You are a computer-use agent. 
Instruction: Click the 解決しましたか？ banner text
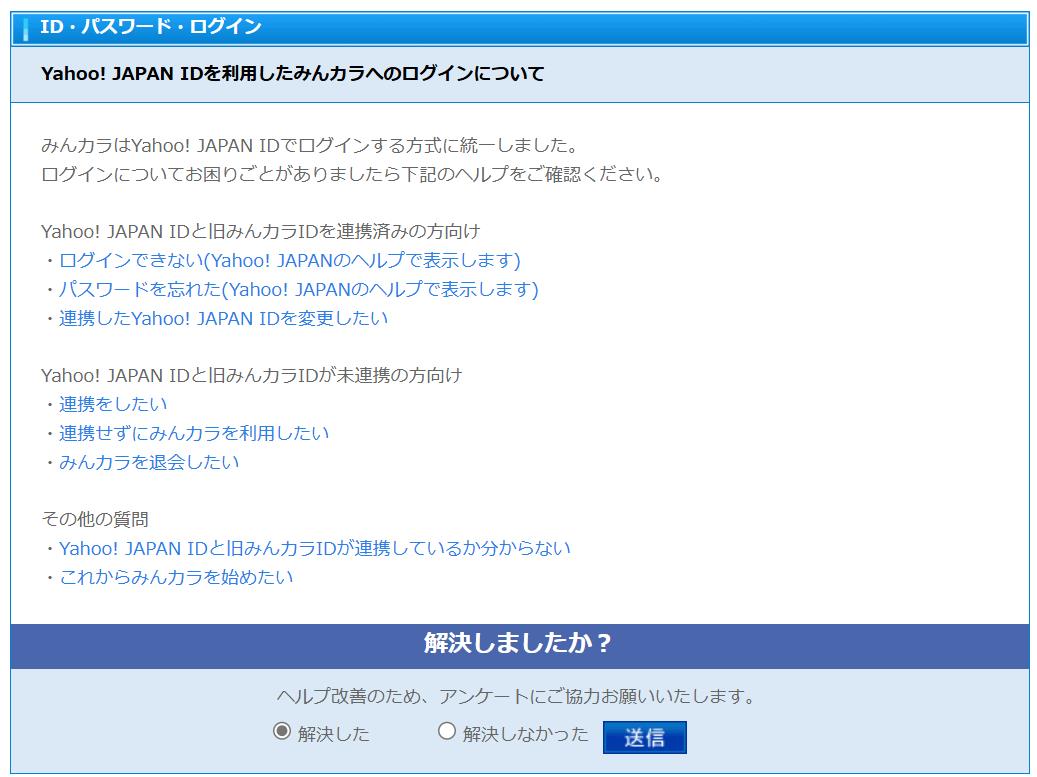click(x=518, y=643)
